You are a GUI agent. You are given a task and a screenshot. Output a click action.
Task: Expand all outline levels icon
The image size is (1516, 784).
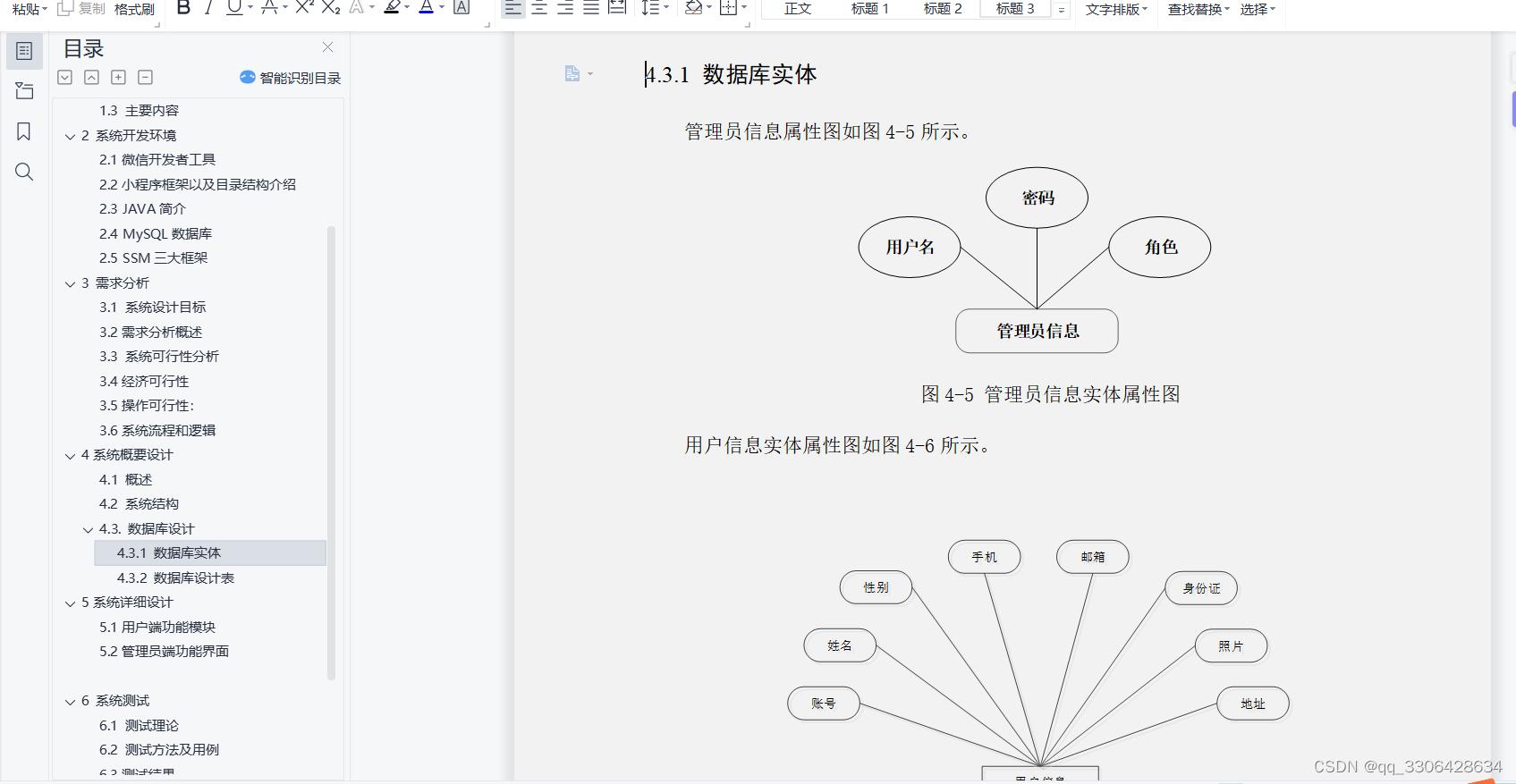point(64,78)
